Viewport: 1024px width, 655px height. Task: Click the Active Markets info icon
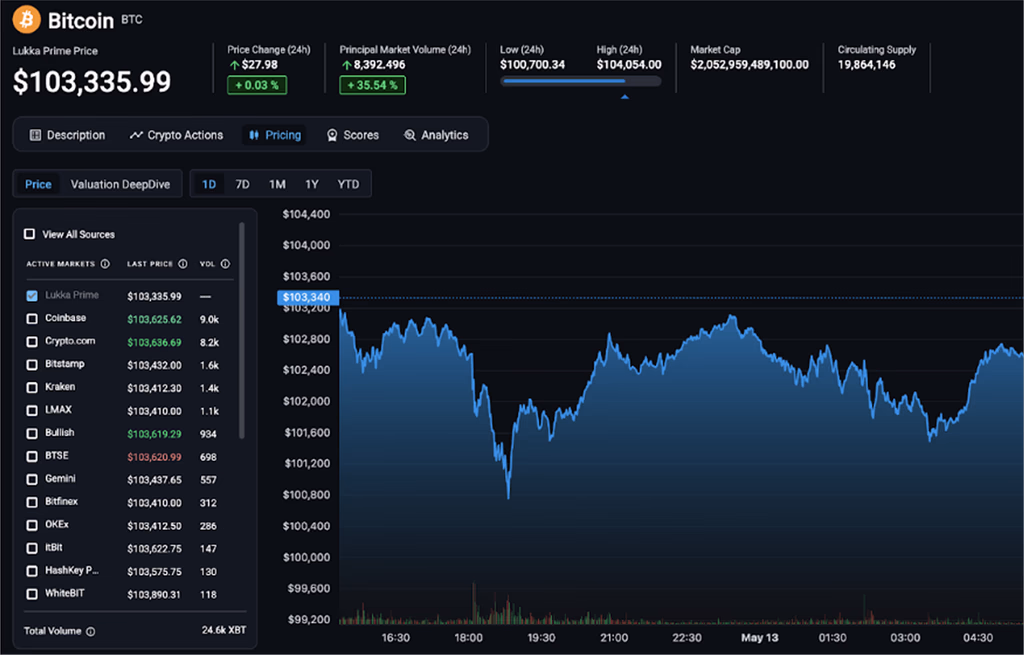[x=105, y=264]
